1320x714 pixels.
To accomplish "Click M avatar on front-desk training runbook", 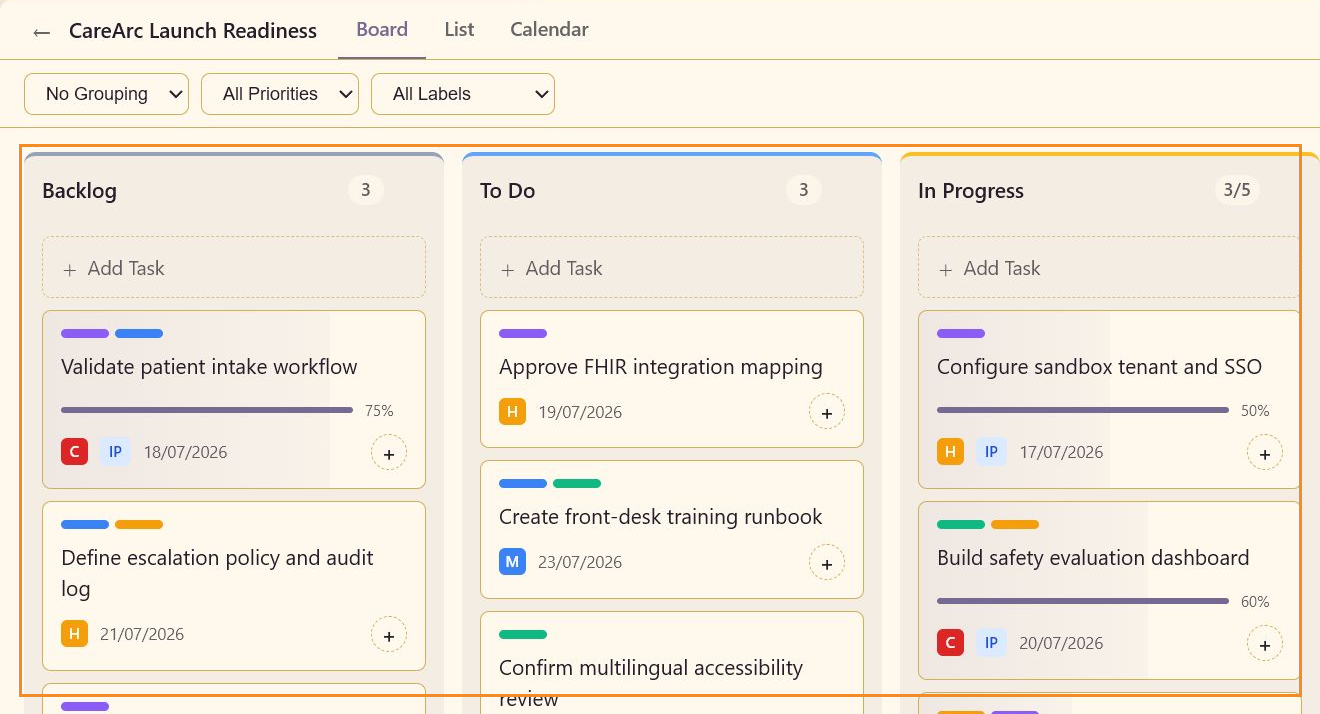I will click(512, 562).
